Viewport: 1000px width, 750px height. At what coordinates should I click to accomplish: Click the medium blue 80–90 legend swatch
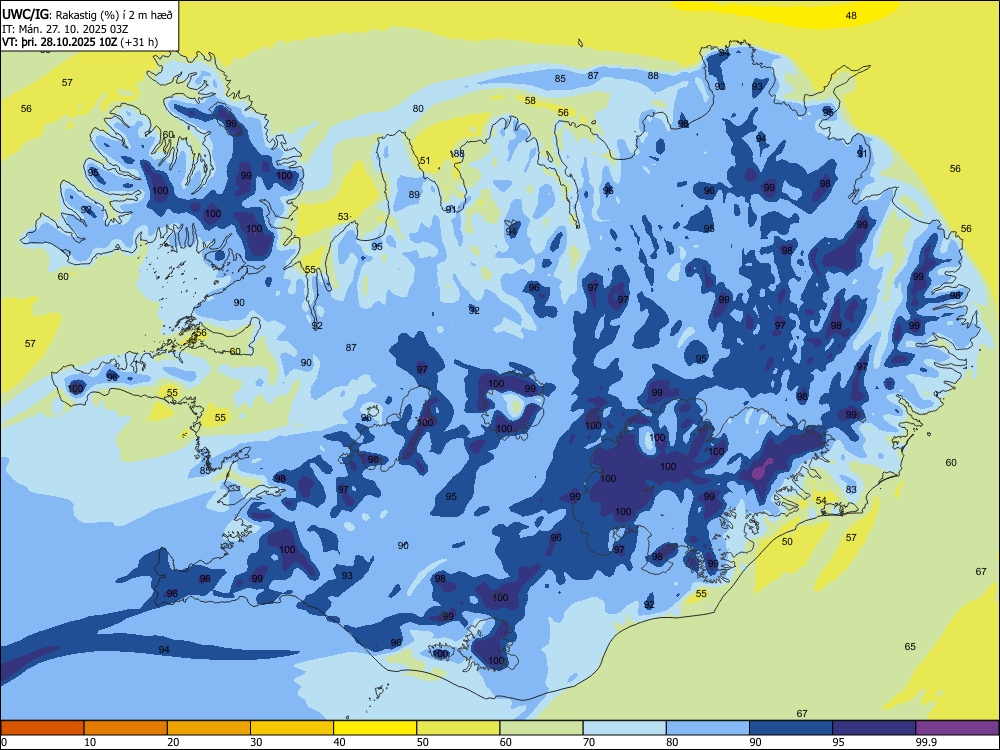coord(708,728)
